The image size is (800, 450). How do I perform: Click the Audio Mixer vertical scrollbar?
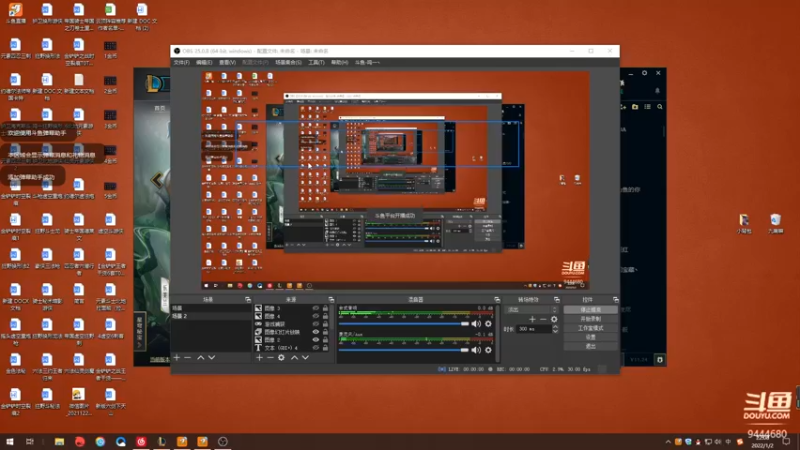tap(497, 333)
